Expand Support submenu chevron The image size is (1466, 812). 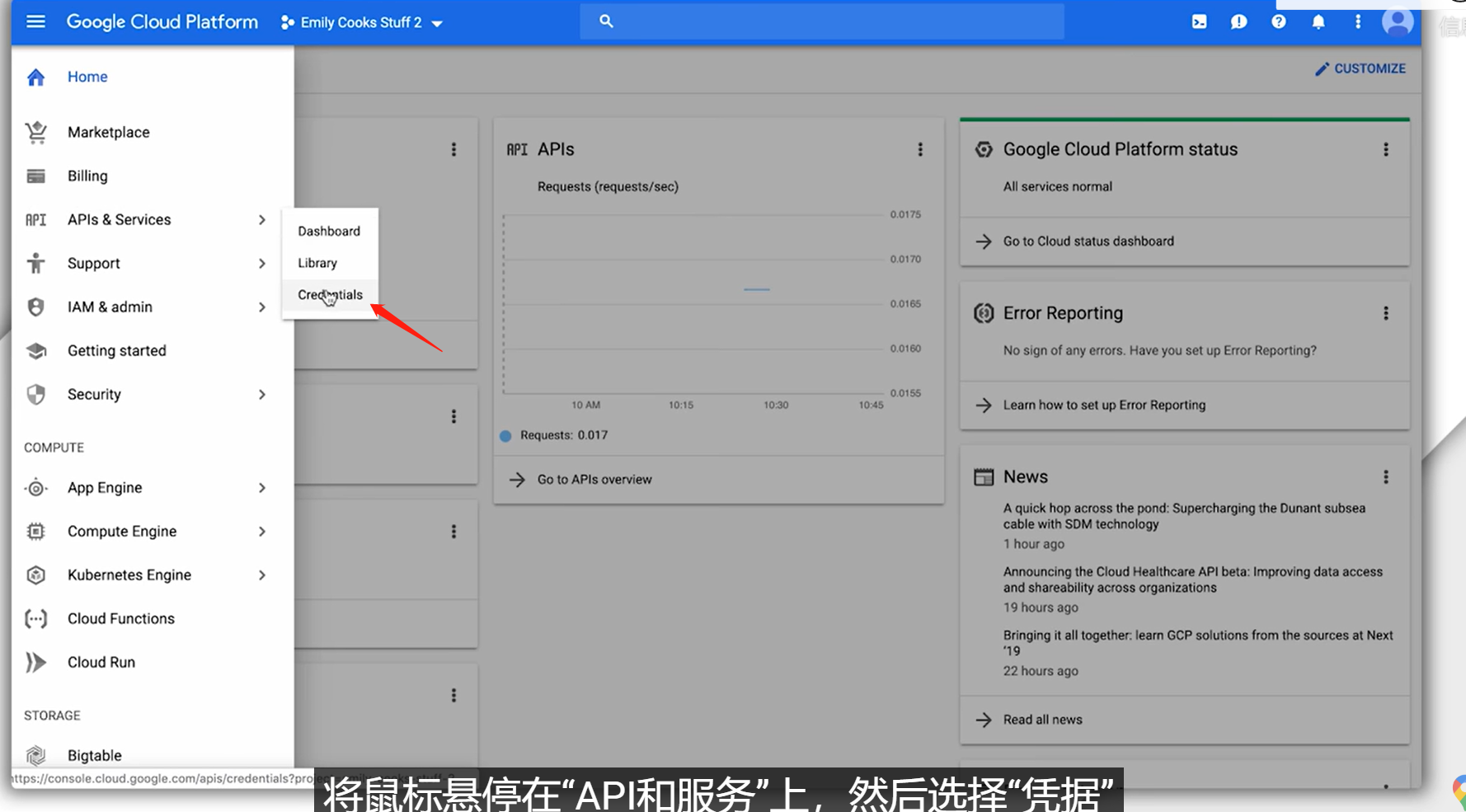coord(262,263)
